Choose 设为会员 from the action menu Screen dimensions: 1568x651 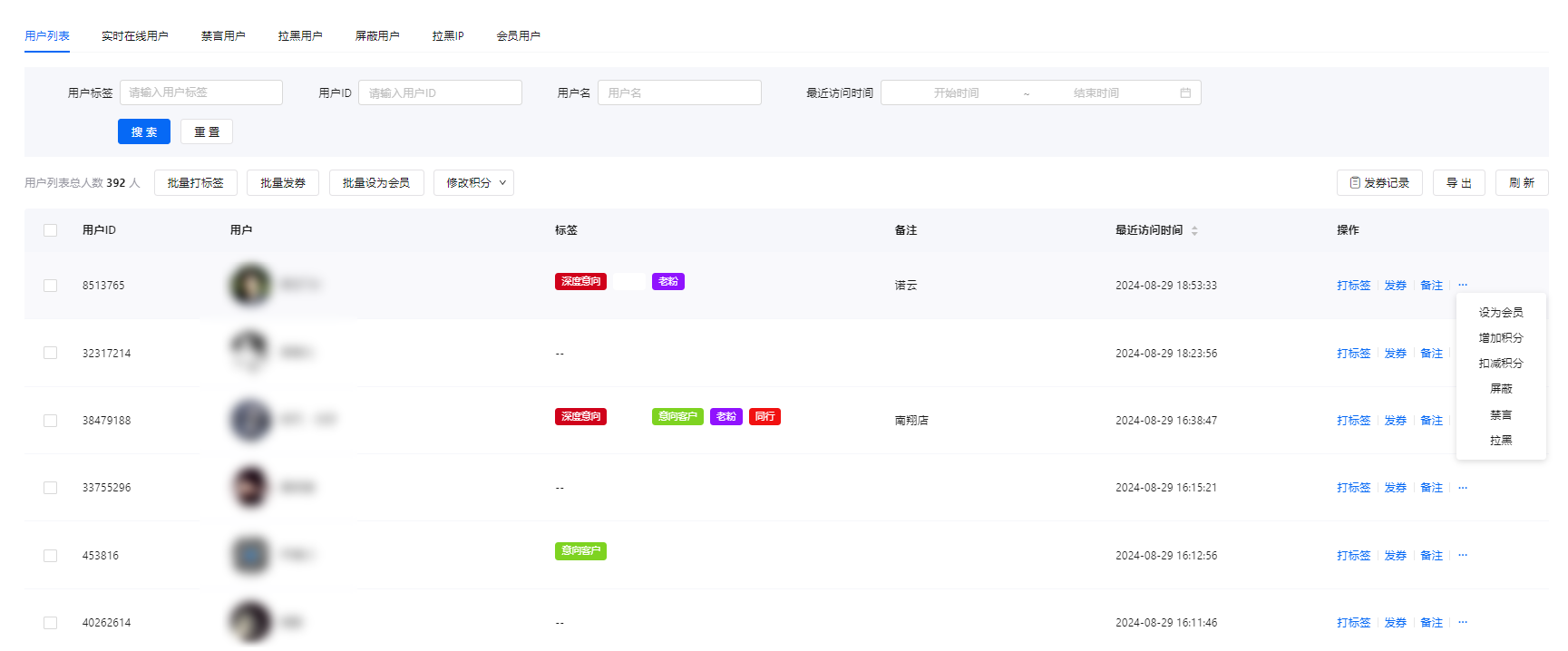pos(1501,313)
